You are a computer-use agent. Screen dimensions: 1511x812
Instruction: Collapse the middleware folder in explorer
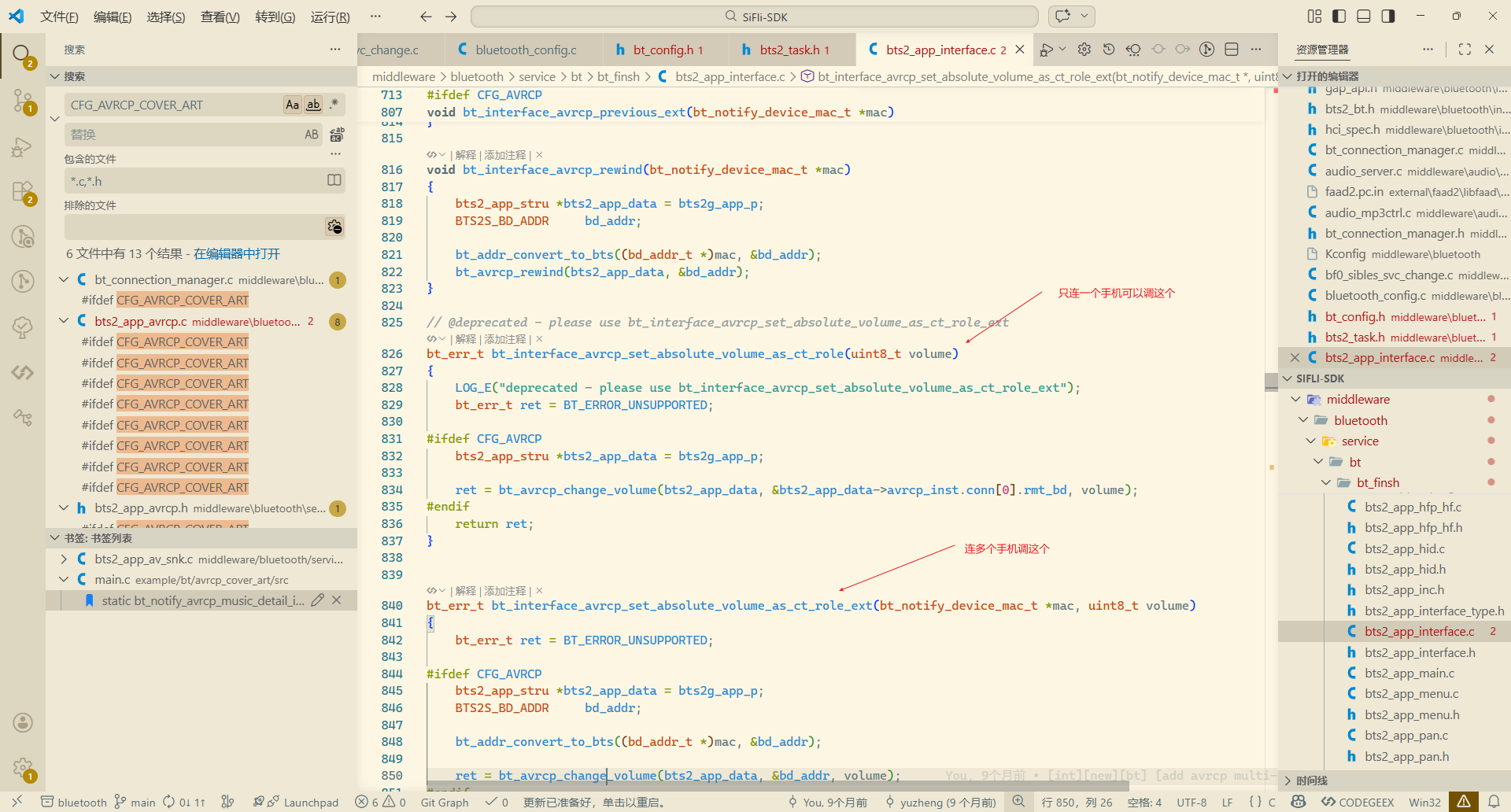(x=1295, y=400)
